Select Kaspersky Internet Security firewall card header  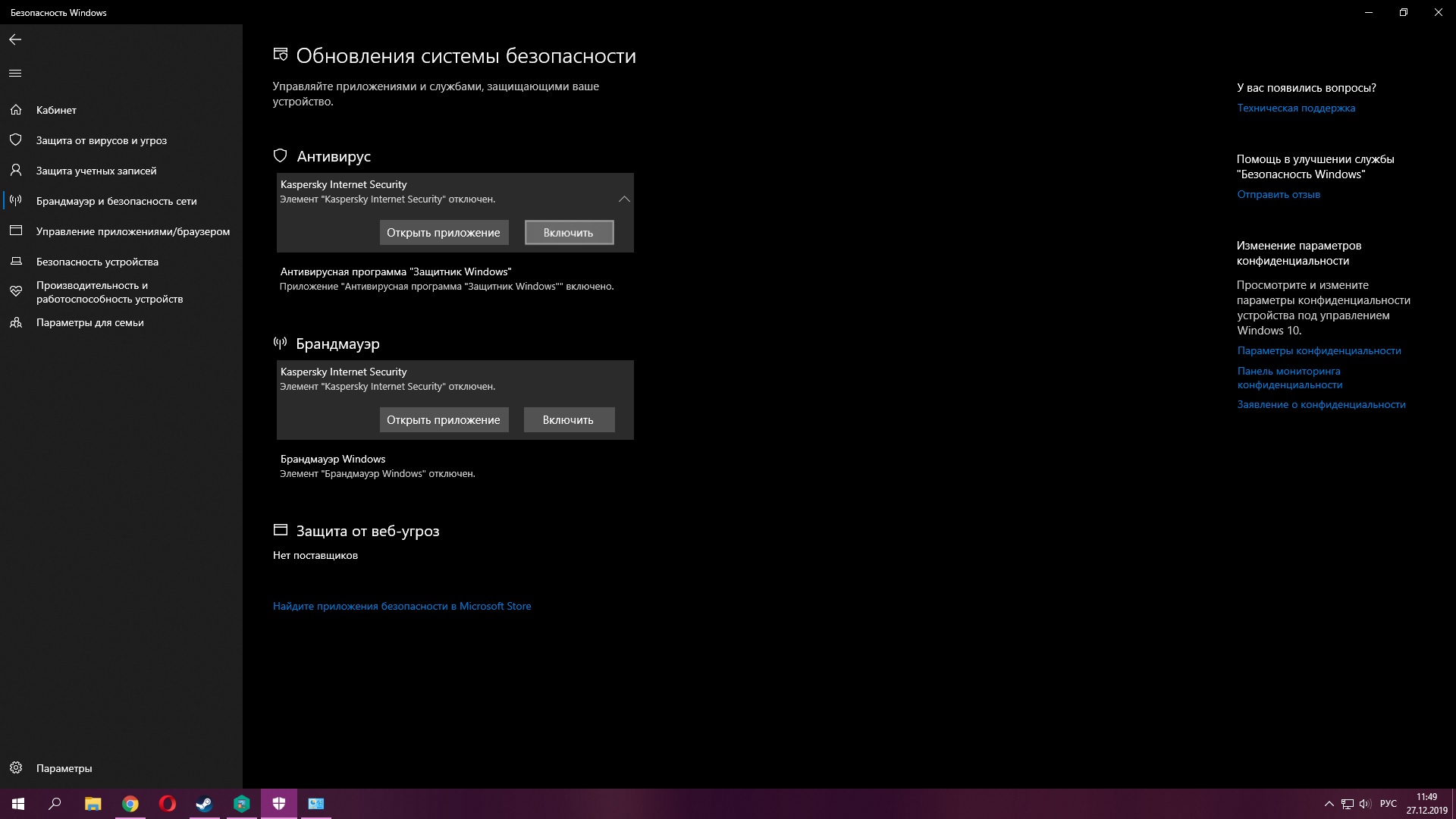pos(455,379)
